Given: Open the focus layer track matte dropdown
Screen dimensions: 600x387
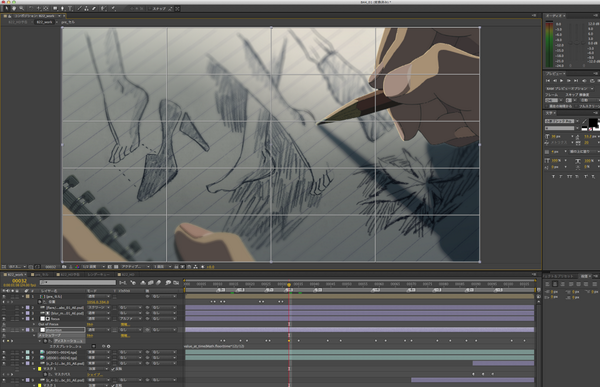Looking at the screenshot, I should [130, 319].
